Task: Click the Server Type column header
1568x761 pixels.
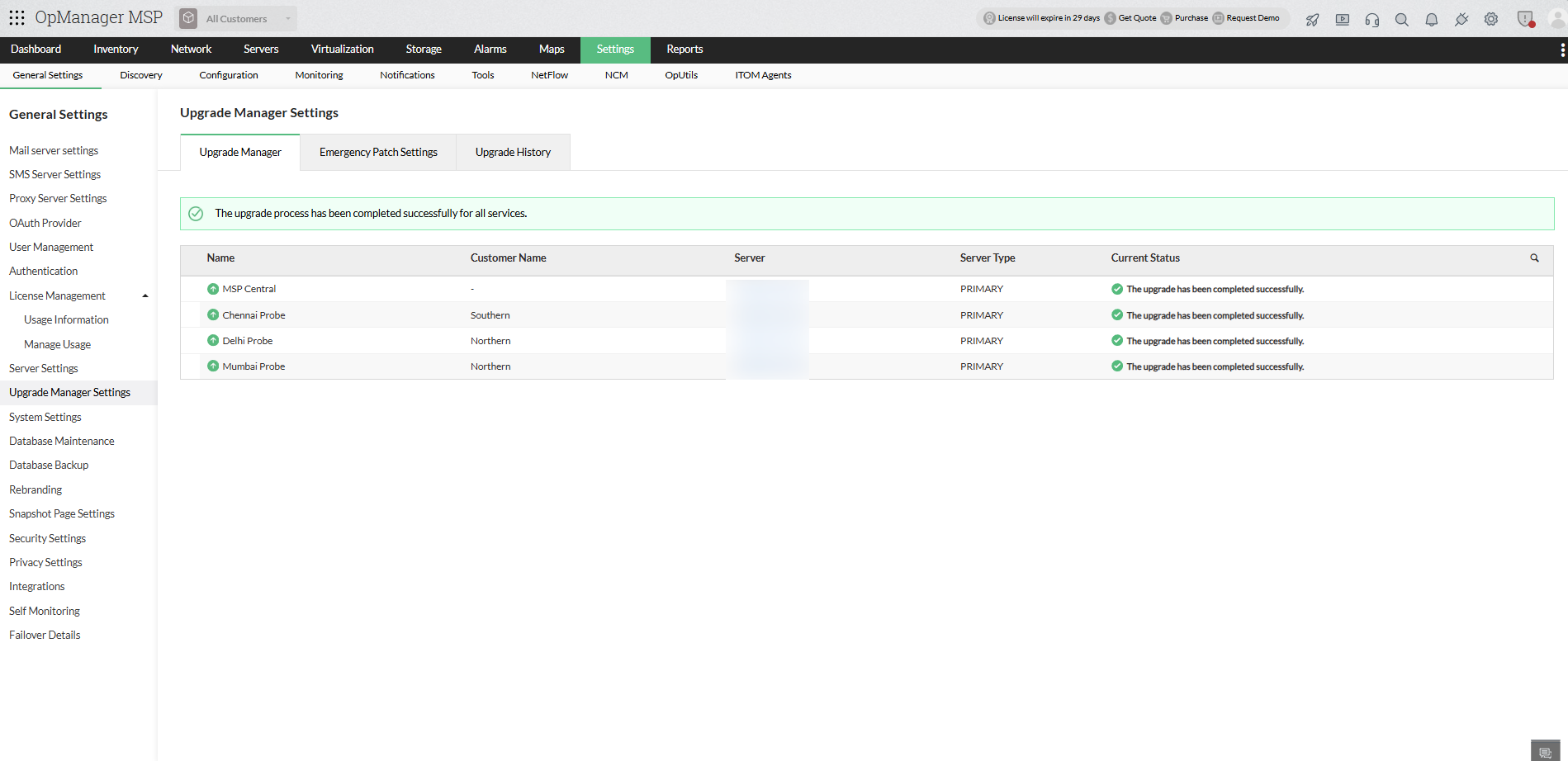Action: pos(988,258)
